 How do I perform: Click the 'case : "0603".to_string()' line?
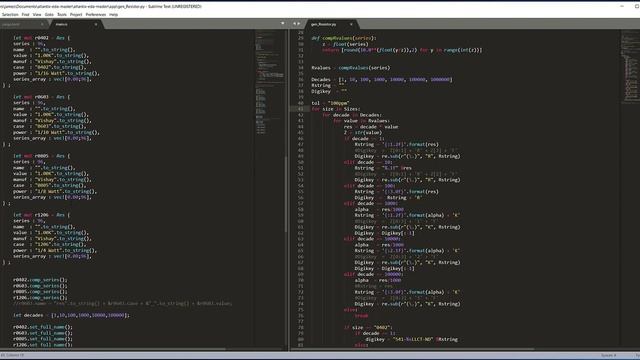[x=51, y=127]
